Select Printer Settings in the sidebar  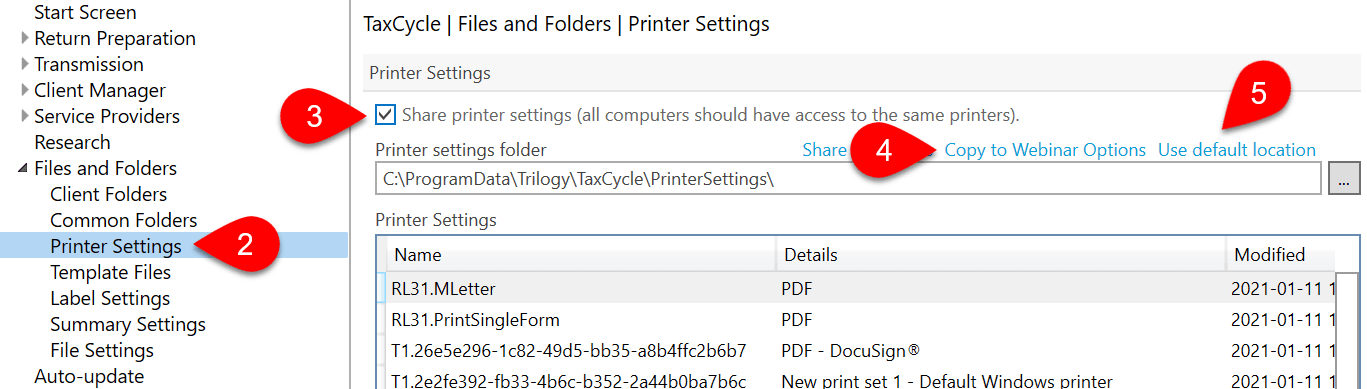pos(116,246)
